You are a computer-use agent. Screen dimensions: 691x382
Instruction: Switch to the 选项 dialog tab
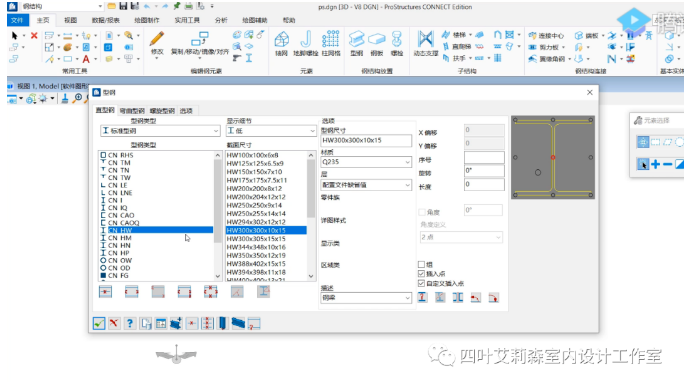tap(186, 111)
